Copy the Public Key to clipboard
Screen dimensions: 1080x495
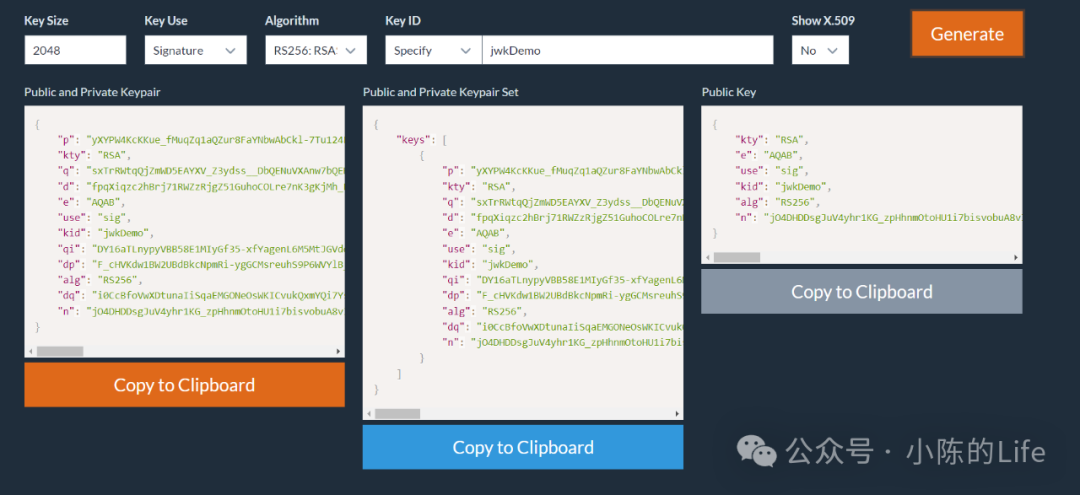[862, 291]
